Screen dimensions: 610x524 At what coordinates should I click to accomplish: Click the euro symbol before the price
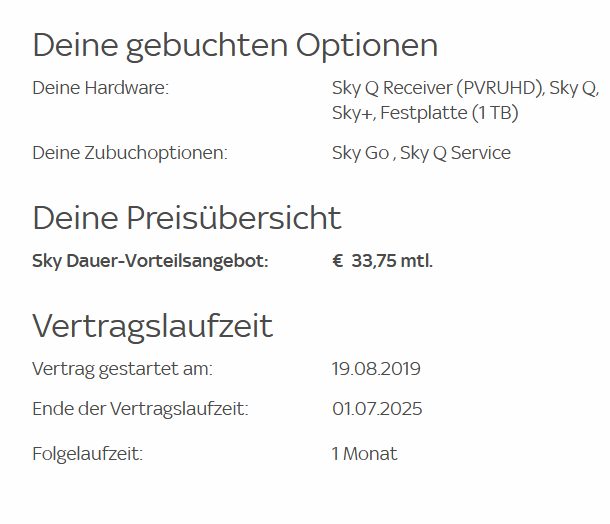[x=338, y=261]
